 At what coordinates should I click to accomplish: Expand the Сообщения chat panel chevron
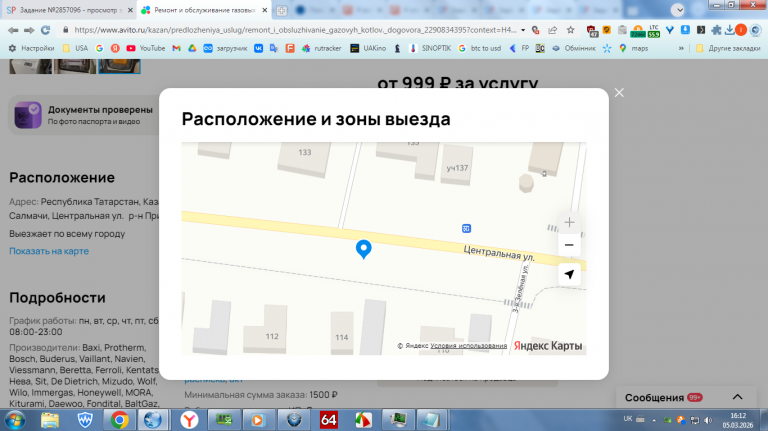(738, 397)
